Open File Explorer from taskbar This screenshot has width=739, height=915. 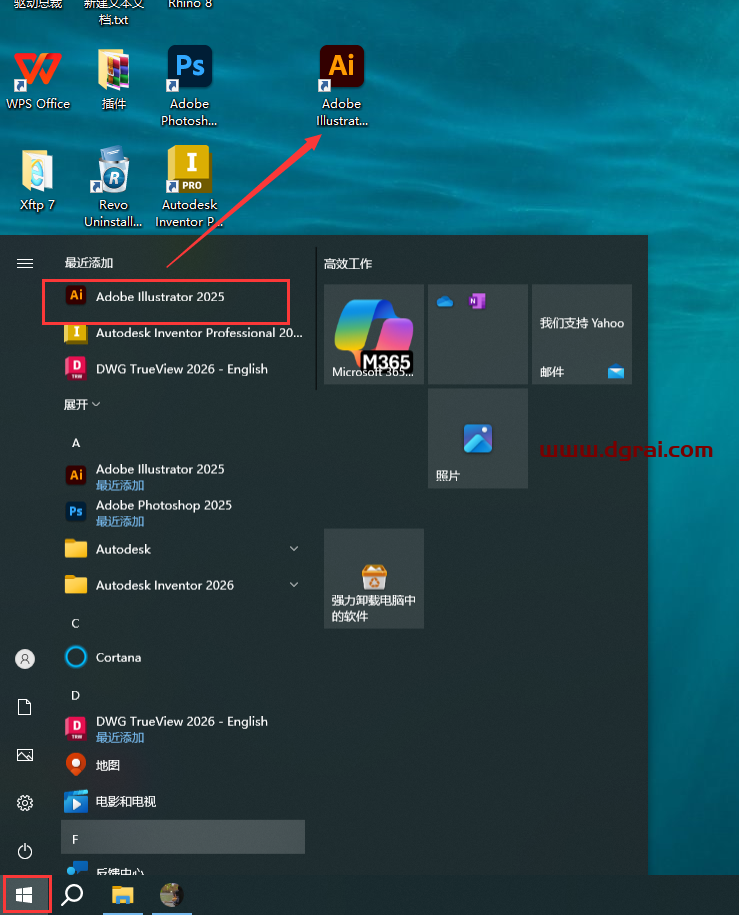[x=123, y=895]
